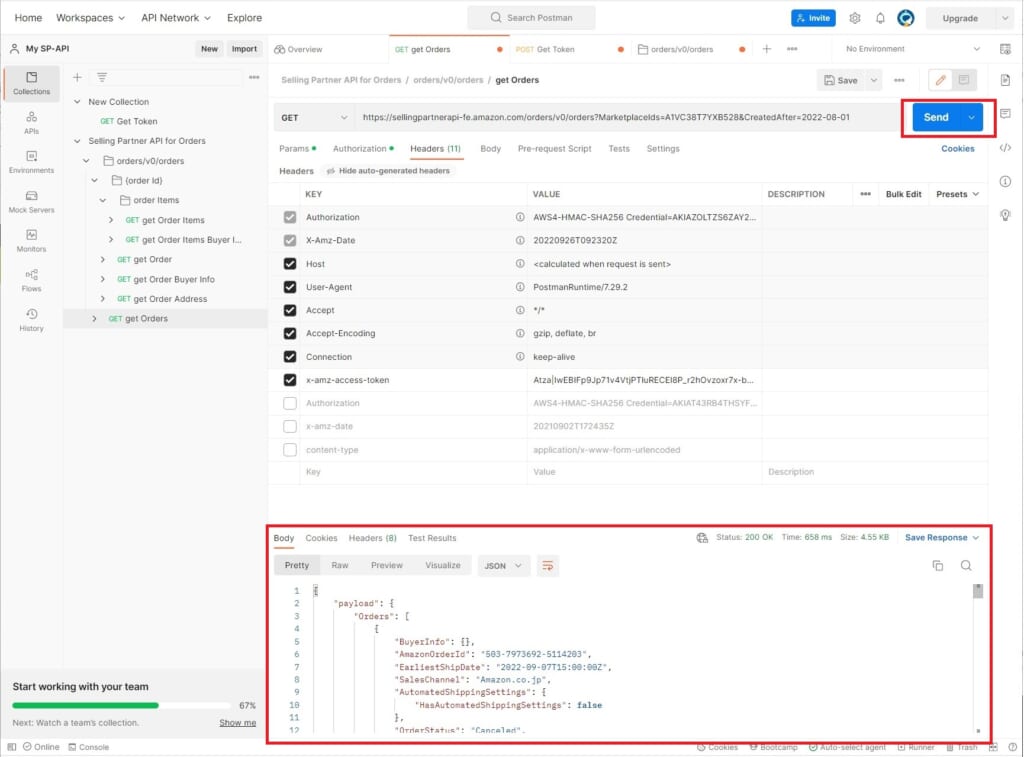Open the code snippet icon
The height and width of the screenshot is (757, 1024).
coord(1006,148)
